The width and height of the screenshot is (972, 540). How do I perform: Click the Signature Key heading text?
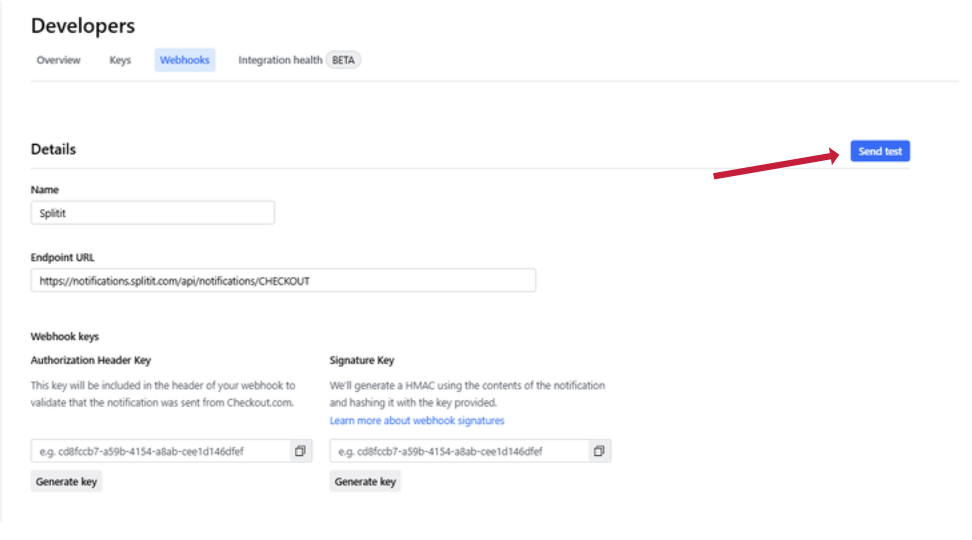tap(364, 360)
